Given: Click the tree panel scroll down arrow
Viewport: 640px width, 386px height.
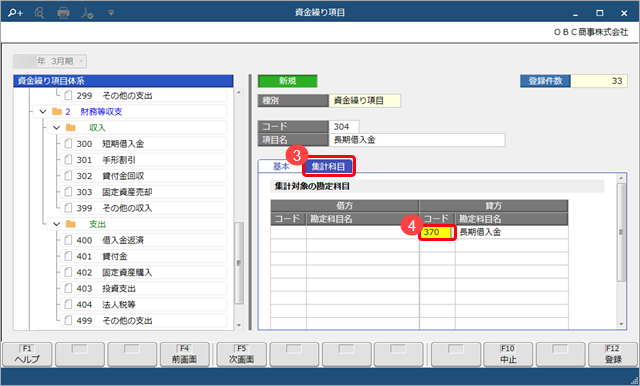Looking at the screenshot, I should coord(239,326).
